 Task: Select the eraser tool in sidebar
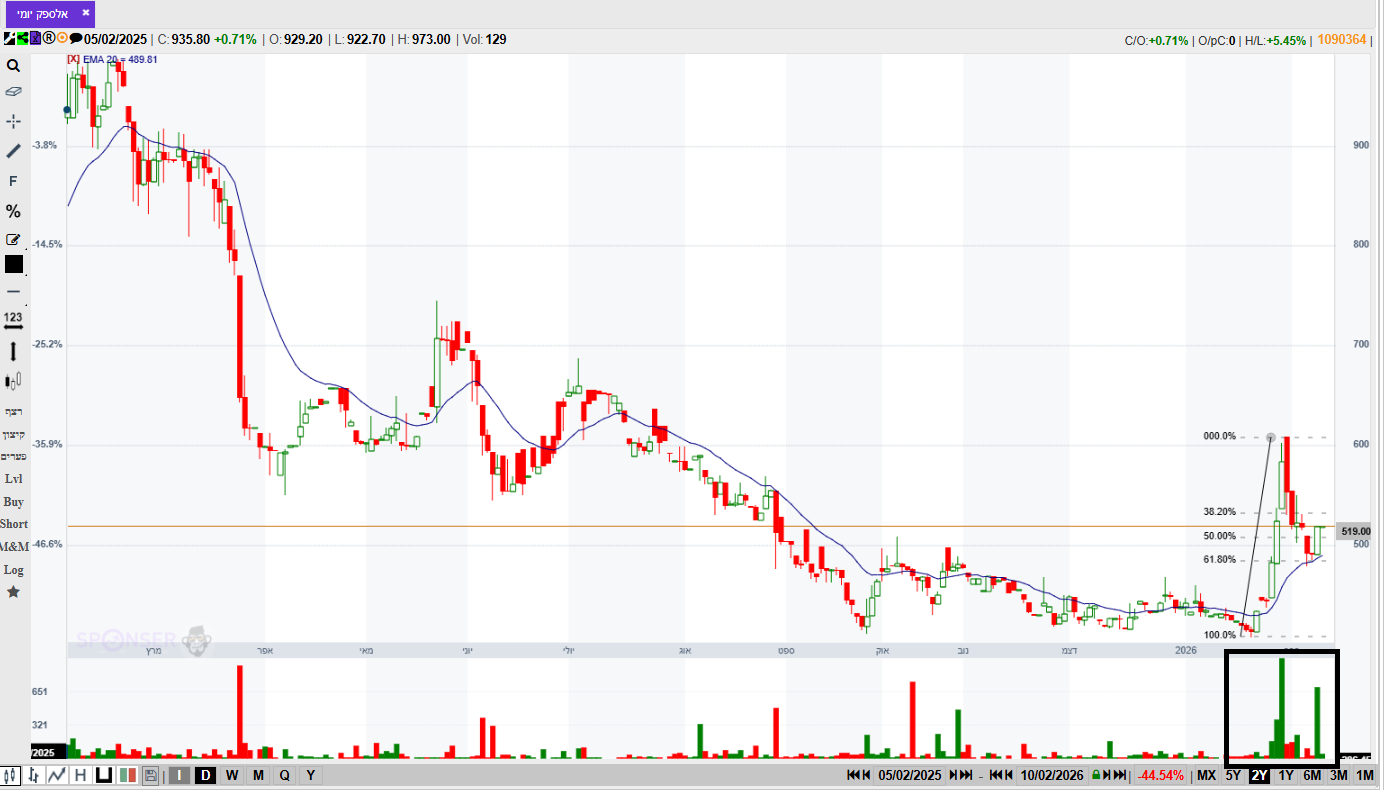pos(13,91)
